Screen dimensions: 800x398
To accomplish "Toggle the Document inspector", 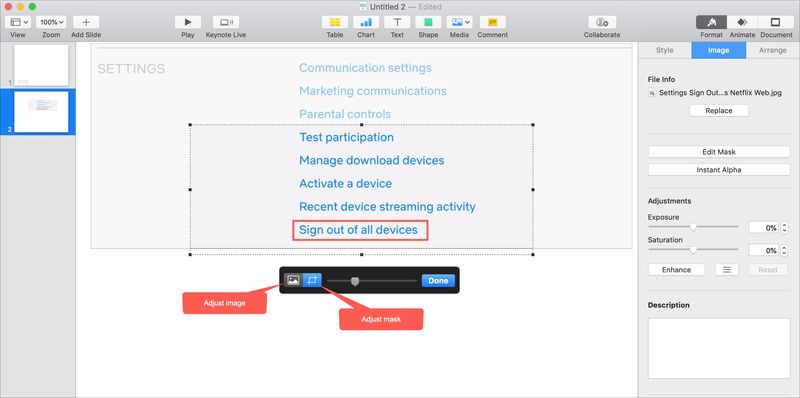I will pyautogui.click(x=776, y=22).
